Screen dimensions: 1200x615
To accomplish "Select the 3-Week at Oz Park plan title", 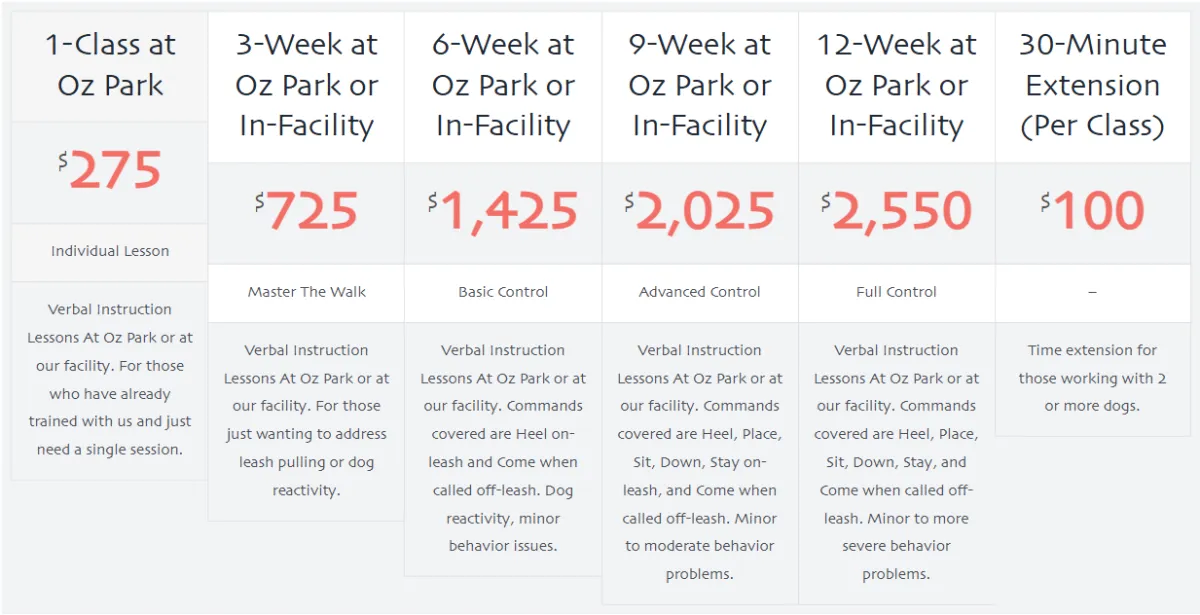I will pos(306,85).
